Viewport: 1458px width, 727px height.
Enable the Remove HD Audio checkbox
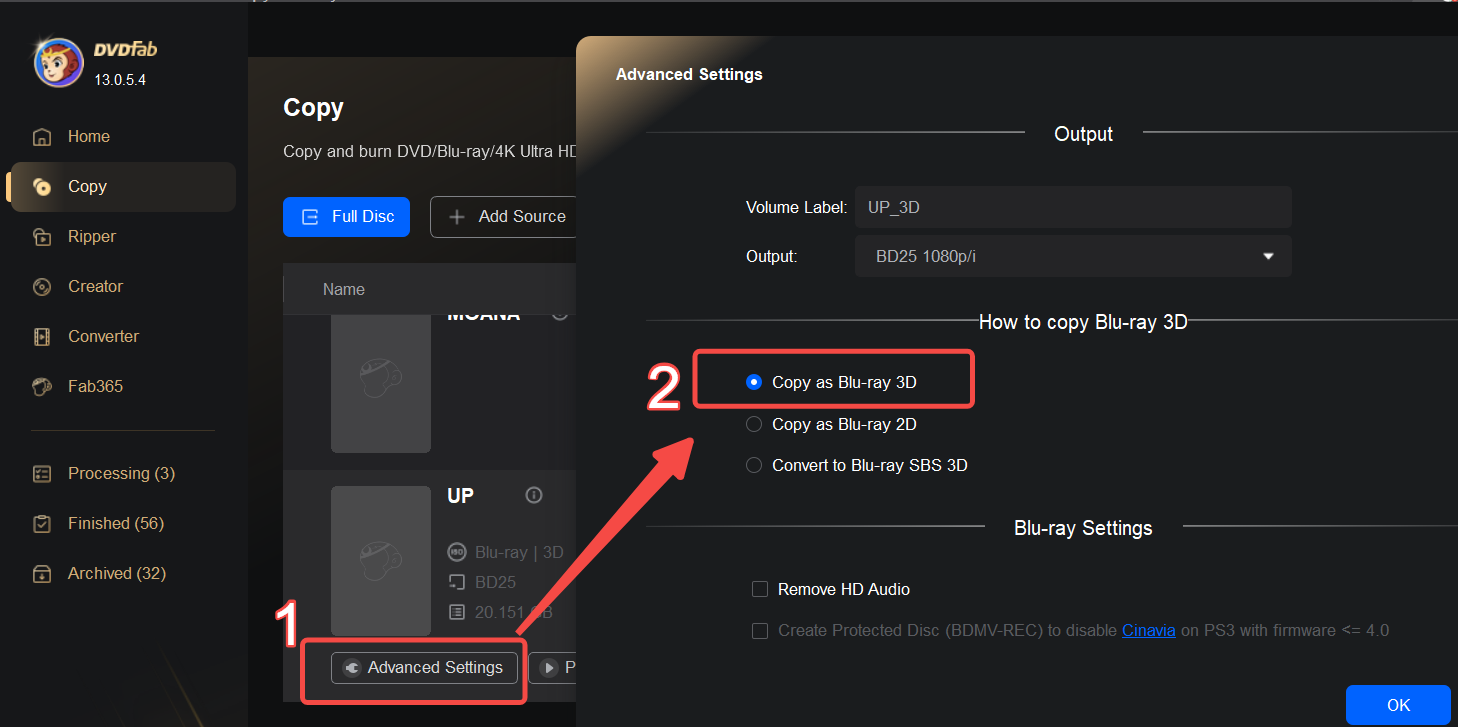[x=760, y=590]
